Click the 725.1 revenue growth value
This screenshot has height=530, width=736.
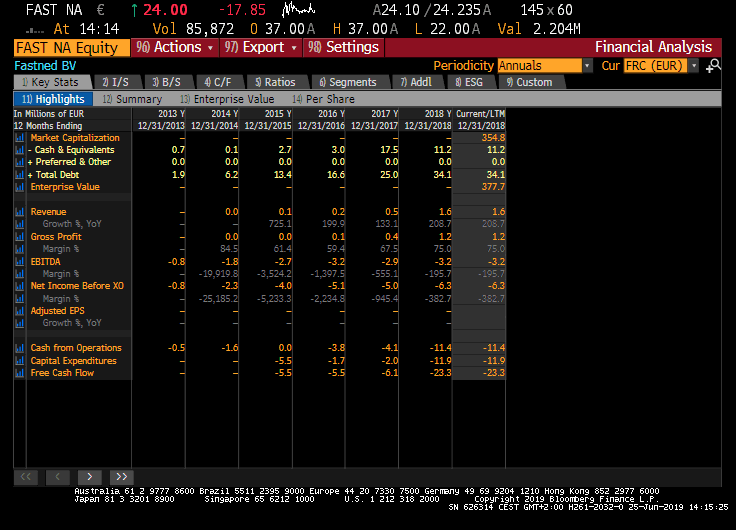coord(280,224)
